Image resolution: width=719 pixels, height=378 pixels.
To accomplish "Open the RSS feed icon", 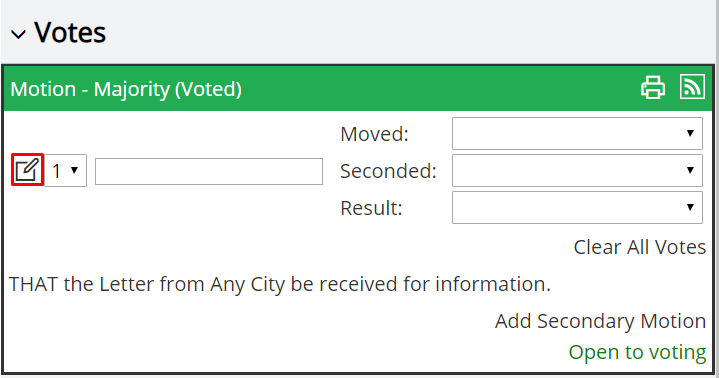I will 692,86.
